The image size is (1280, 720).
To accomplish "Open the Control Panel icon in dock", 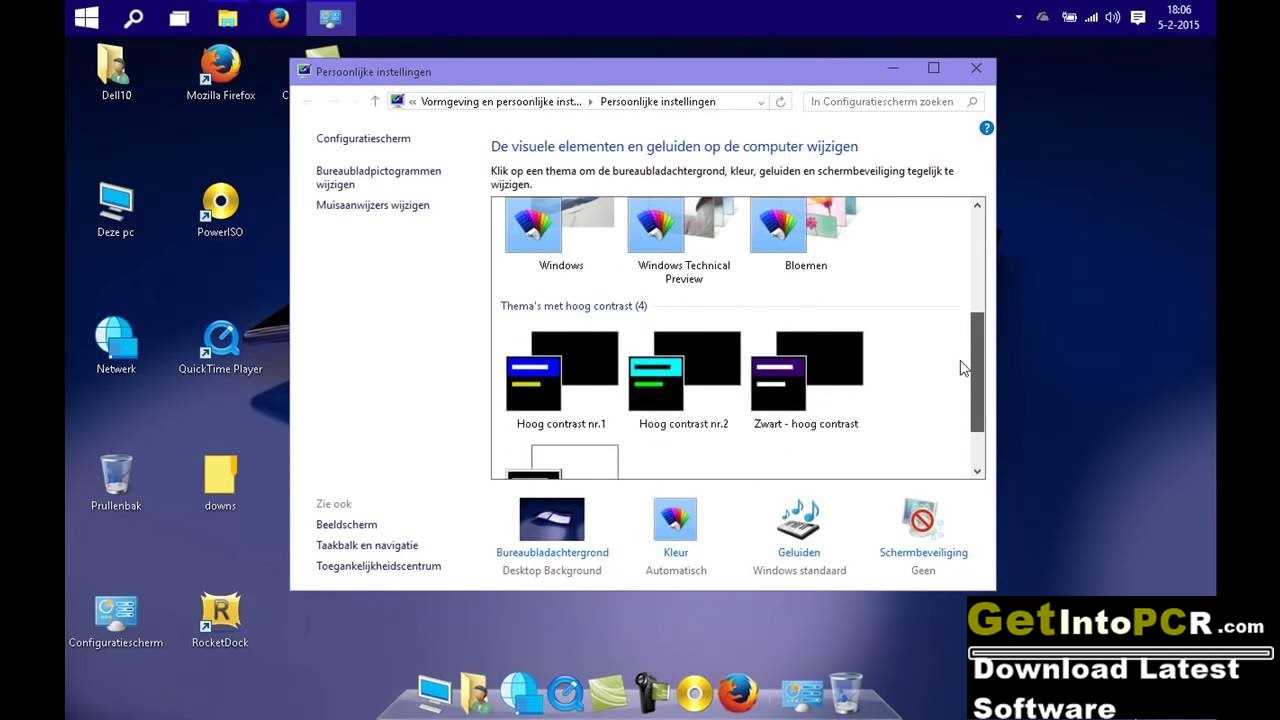I will tap(802, 693).
